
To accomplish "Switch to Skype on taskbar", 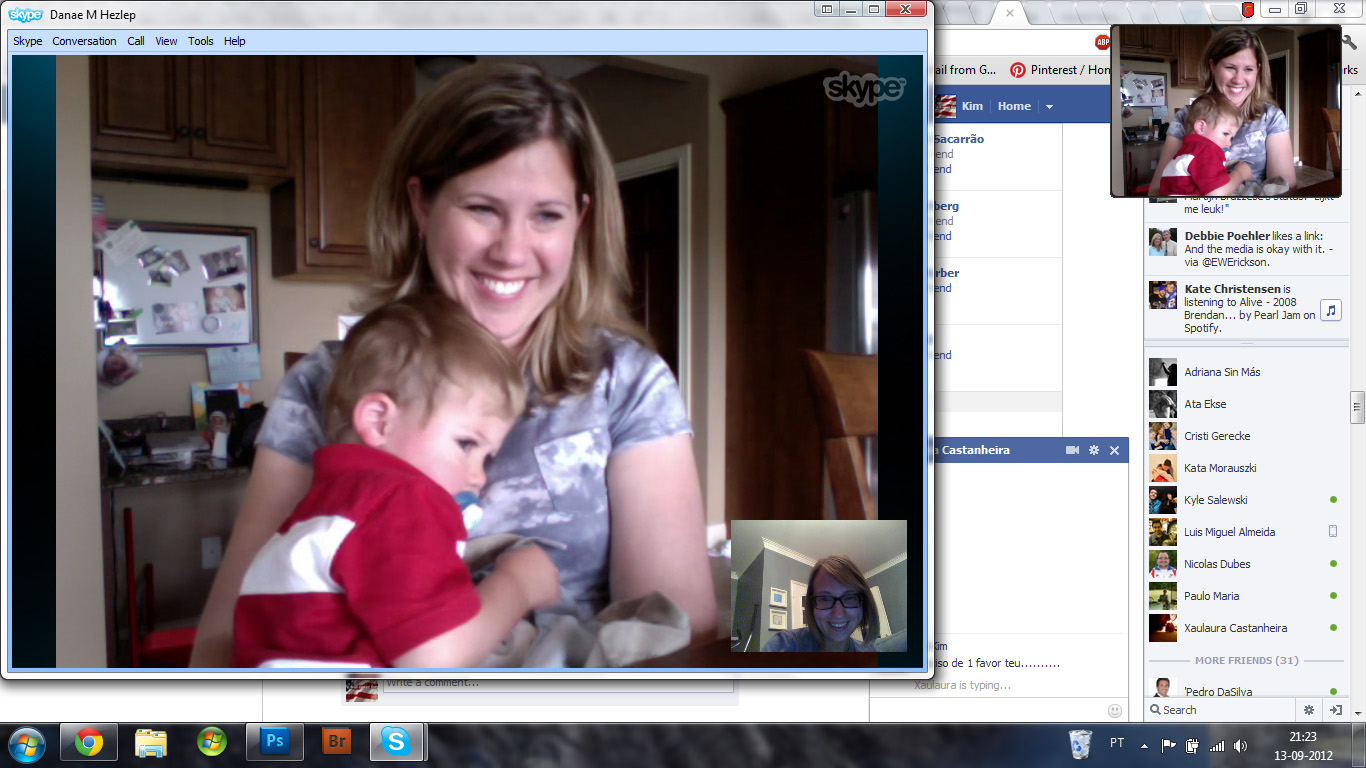I will (397, 743).
